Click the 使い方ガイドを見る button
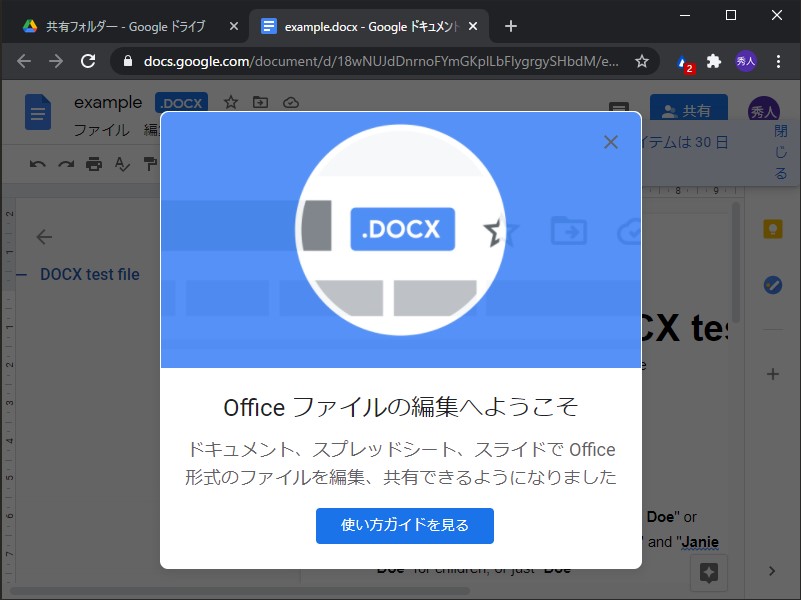The height and width of the screenshot is (600, 801). 405,525
